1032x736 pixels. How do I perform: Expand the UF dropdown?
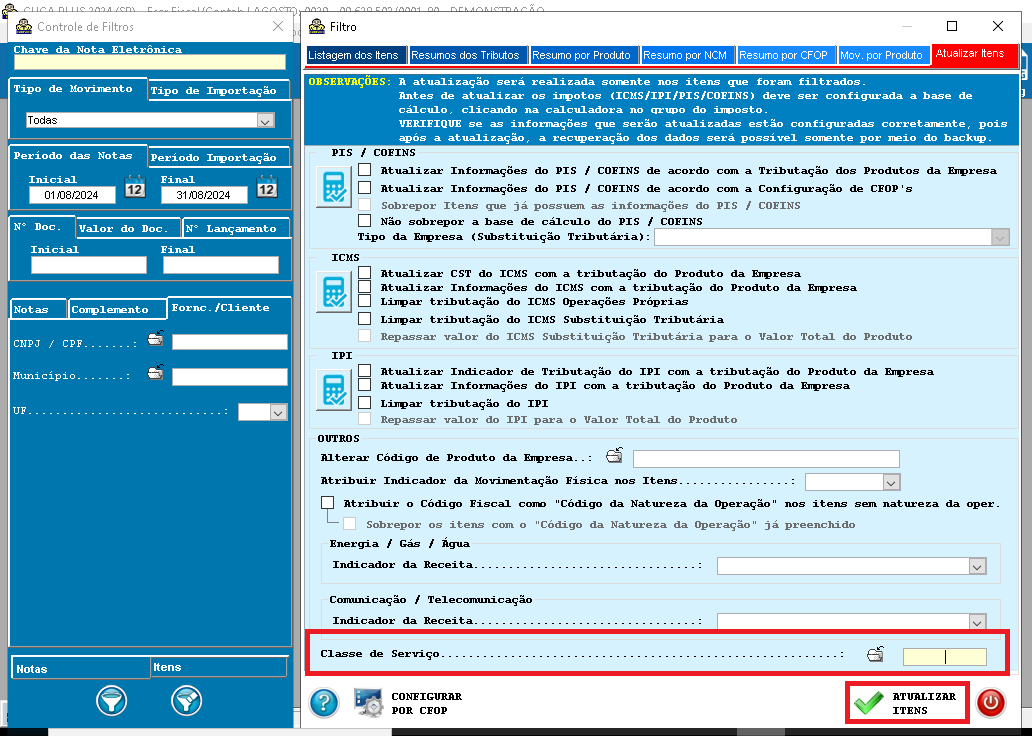click(x=278, y=412)
